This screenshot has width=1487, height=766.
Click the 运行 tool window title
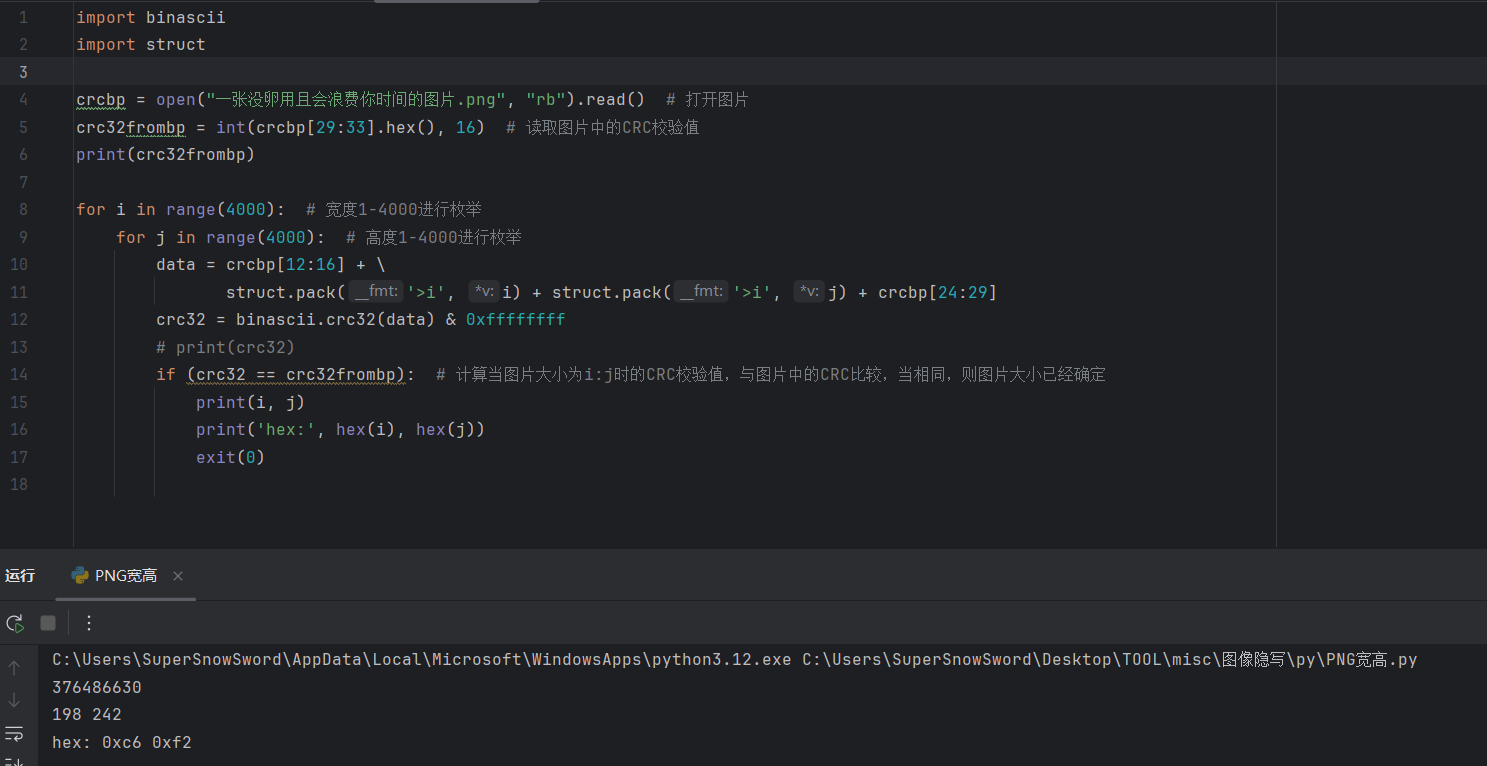pos(20,575)
